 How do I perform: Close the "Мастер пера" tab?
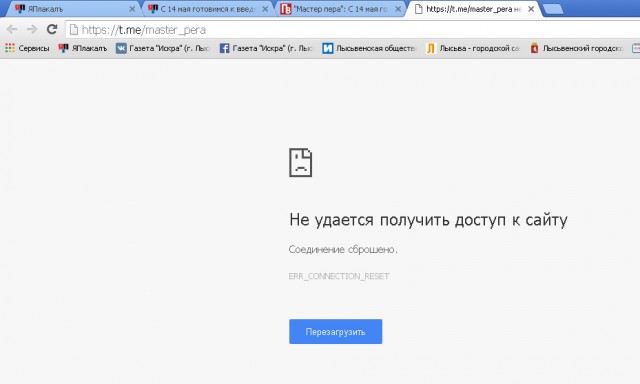(x=398, y=9)
